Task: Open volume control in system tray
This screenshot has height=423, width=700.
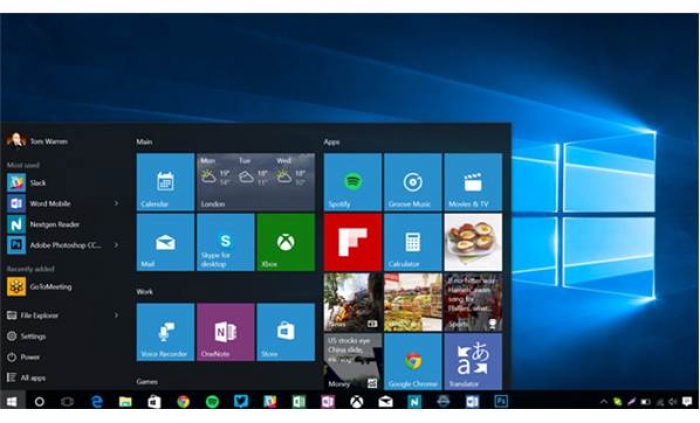Action: (x=672, y=402)
